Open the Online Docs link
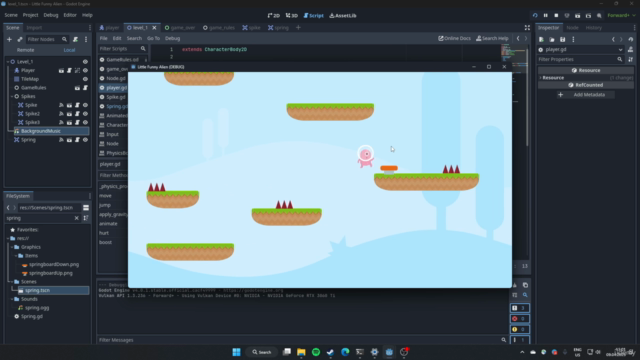640x360 pixels. (x=454, y=38)
